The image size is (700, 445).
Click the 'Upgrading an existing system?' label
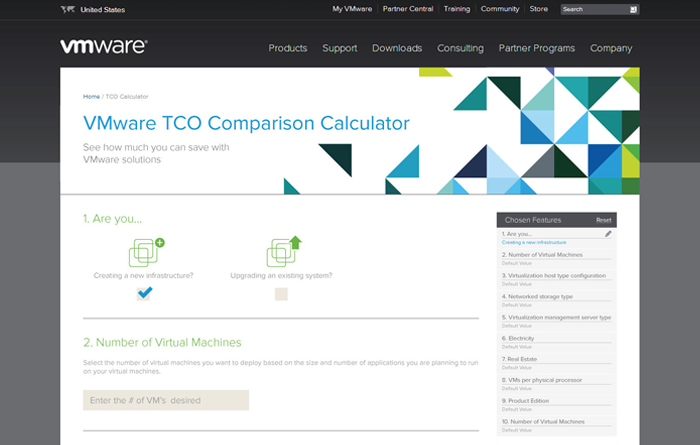[281, 275]
